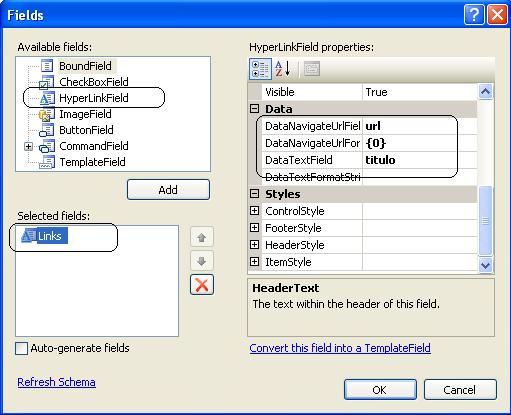Switch to Alphabetical sort icon

tap(283, 69)
